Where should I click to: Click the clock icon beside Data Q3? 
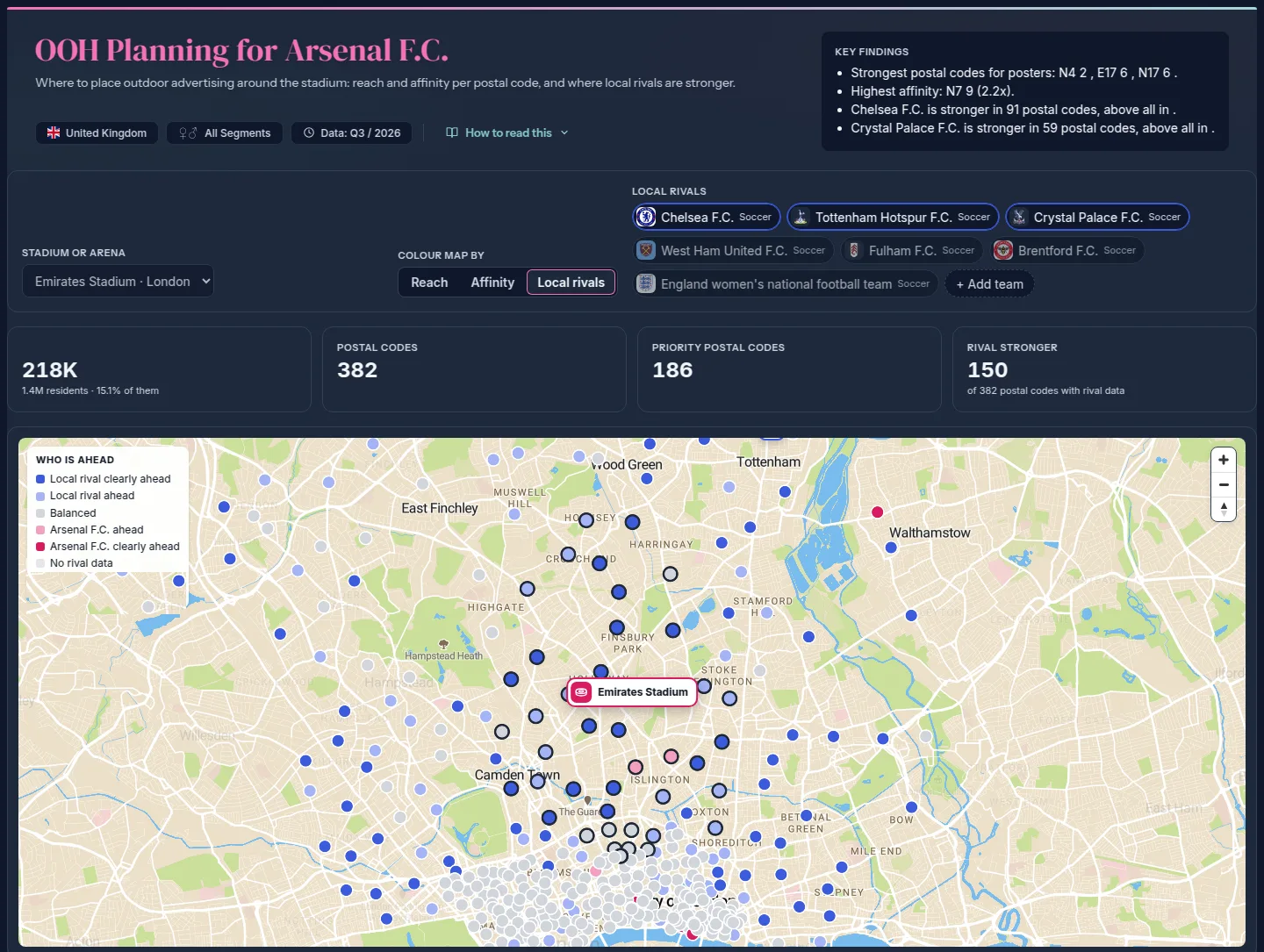[x=309, y=132]
